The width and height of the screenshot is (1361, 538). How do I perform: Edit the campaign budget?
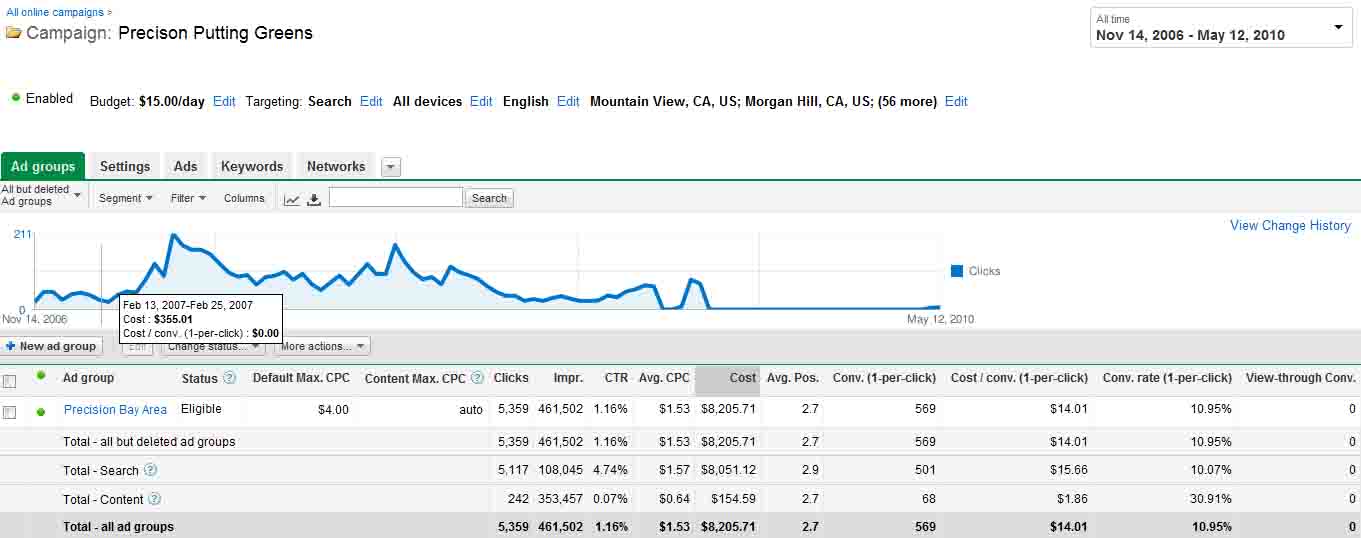224,101
